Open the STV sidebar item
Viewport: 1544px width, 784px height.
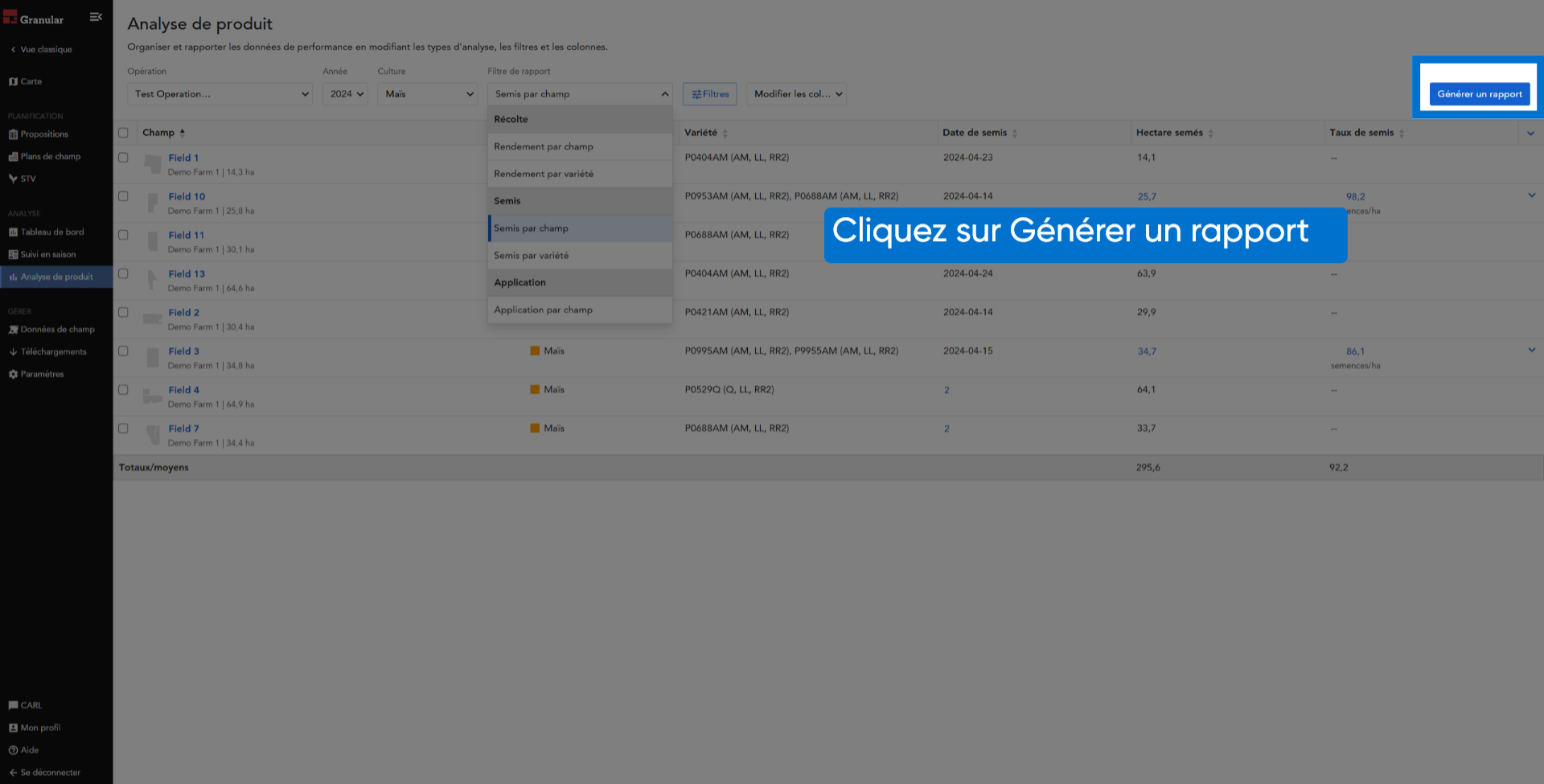pos(23,179)
